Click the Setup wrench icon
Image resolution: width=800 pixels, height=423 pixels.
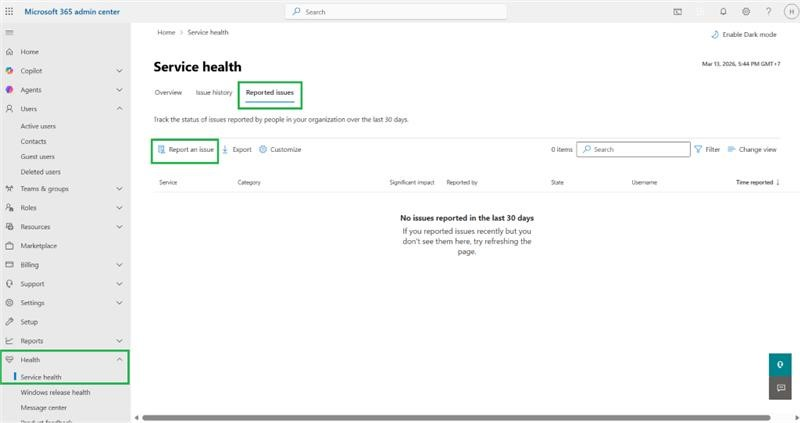pyautogui.click(x=9, y=321)
